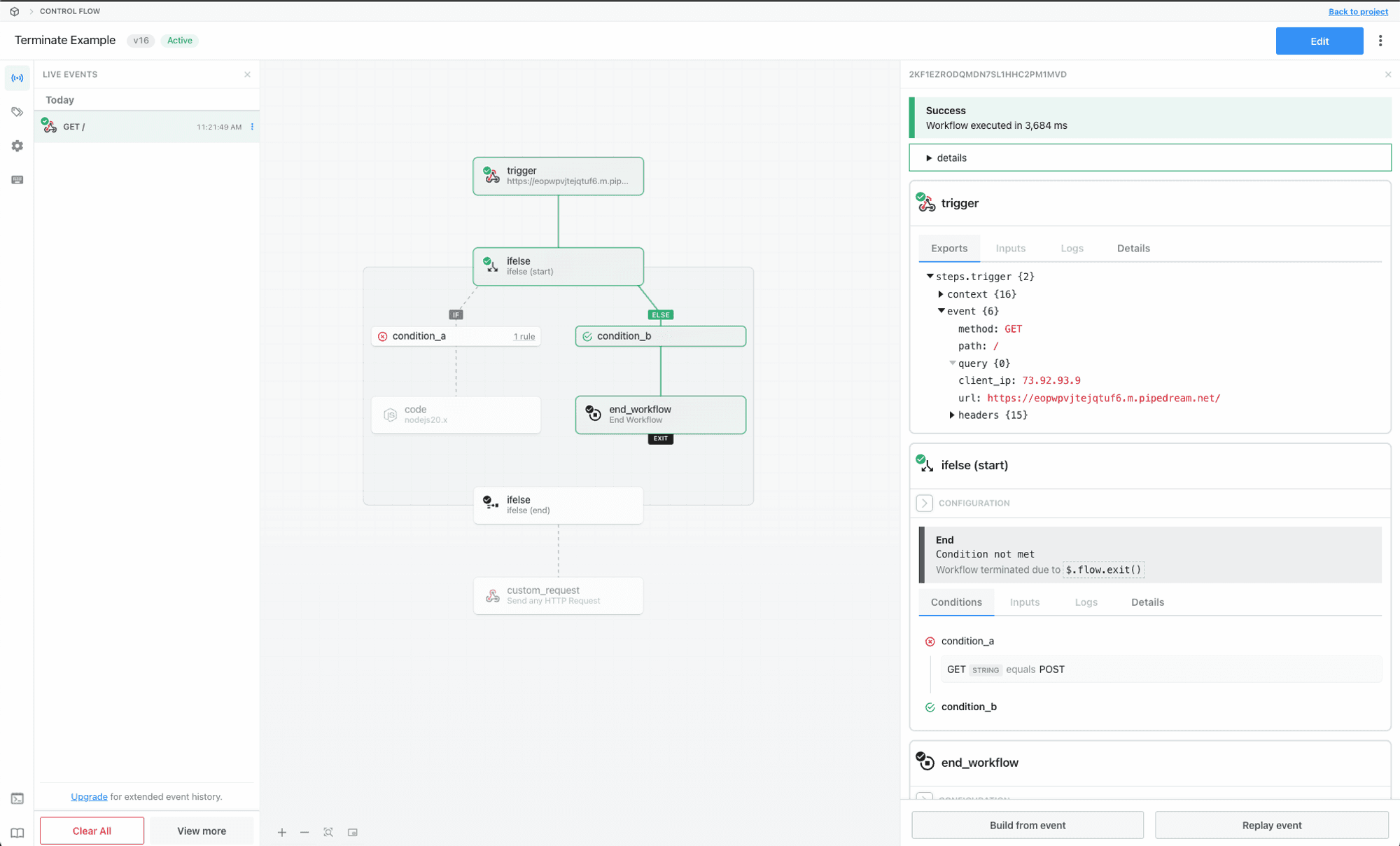
Task: Open the three-dot menu beside Edit
Action: (x=1380, y=41)
